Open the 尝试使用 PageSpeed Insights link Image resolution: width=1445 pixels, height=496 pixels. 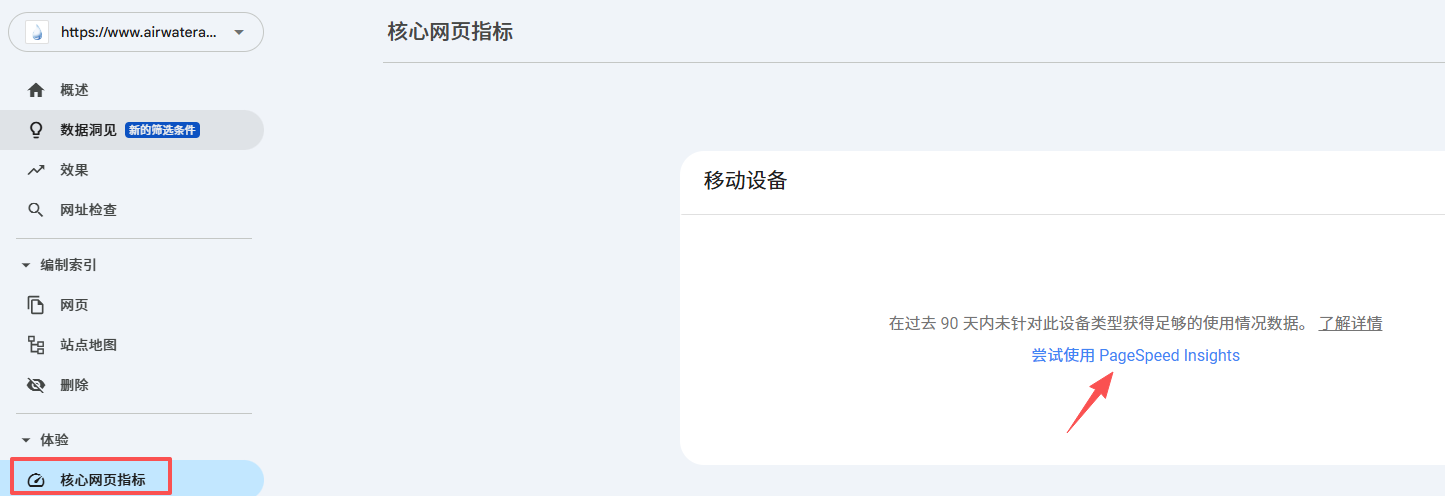(1136, 356)
